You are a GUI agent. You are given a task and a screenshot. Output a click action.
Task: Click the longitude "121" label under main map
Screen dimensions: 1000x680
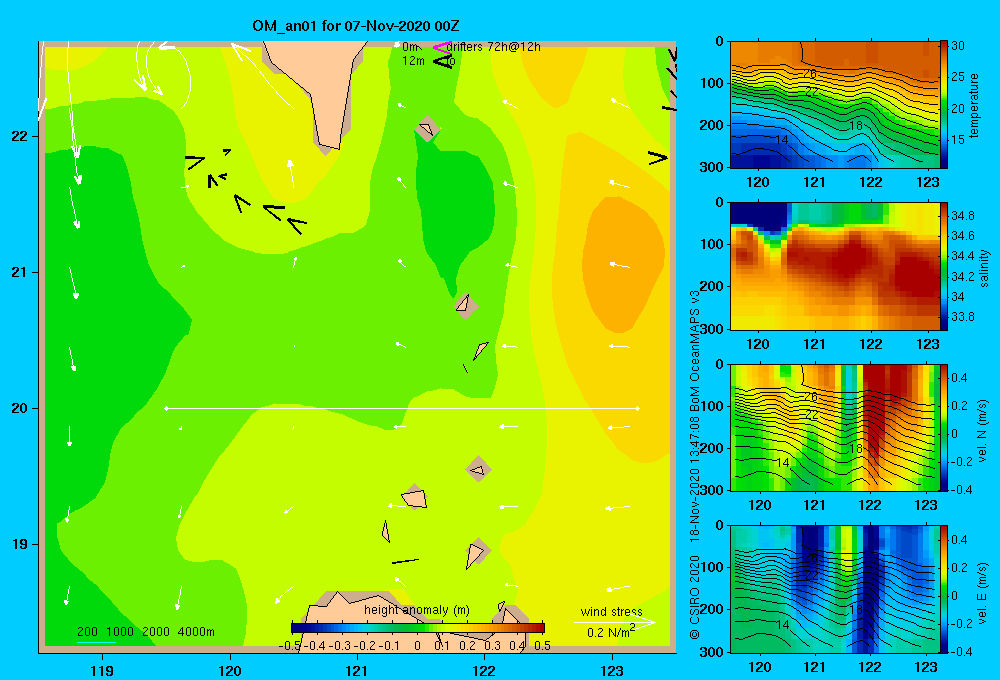click(x=357, y=670)
